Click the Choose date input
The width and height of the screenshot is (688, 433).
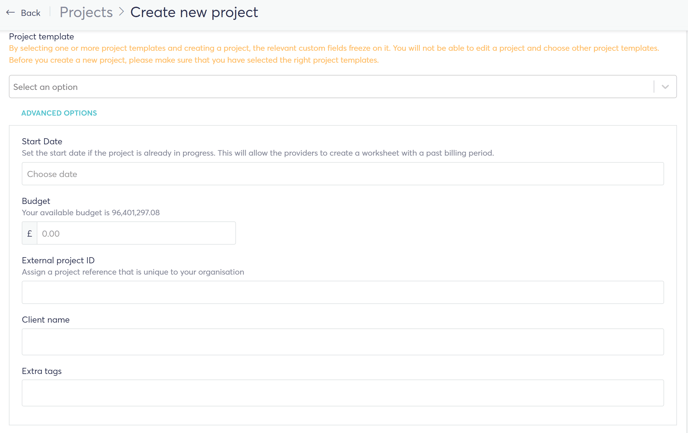(x=343, y=174)
